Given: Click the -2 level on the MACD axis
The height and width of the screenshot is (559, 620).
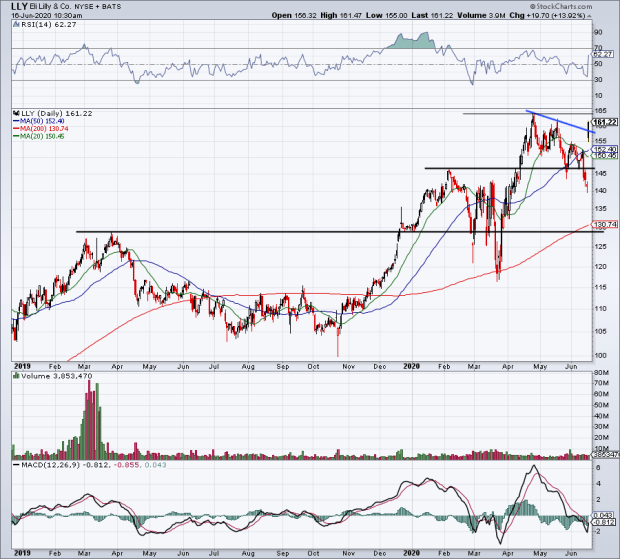Looking at the screenshot, I should click(x=597, y=531).
